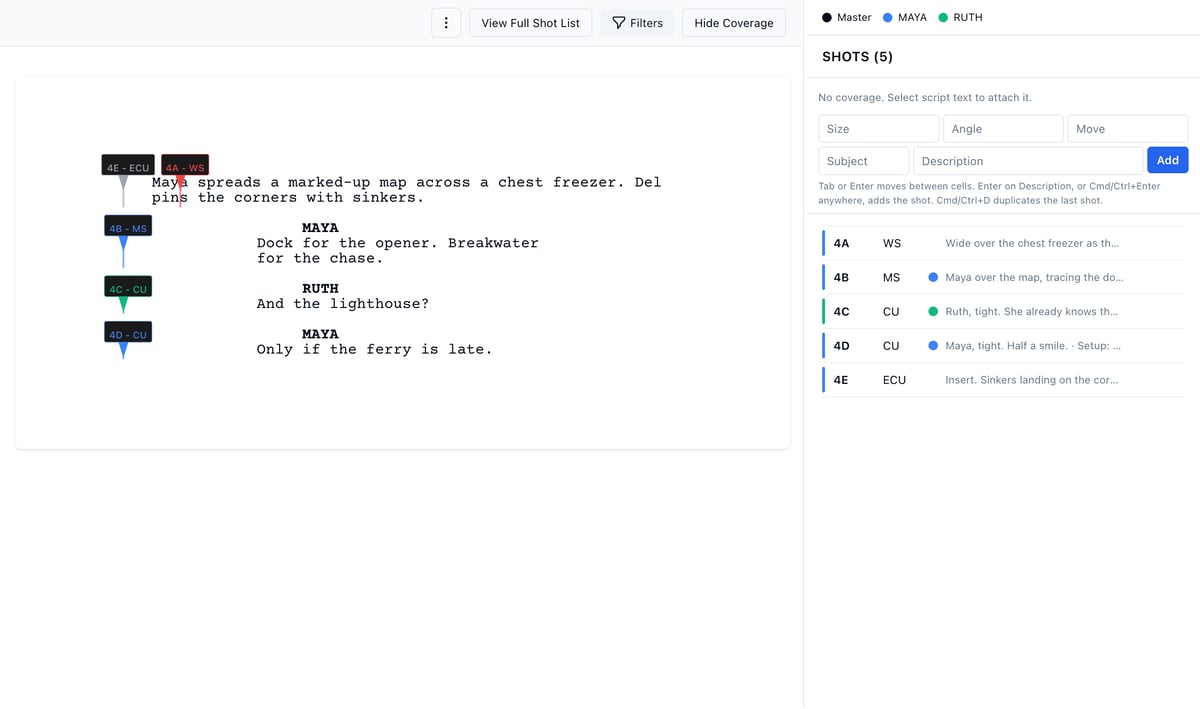Open the Filters button
Viewport: 1200px width, 709px height.
[637, 23]
